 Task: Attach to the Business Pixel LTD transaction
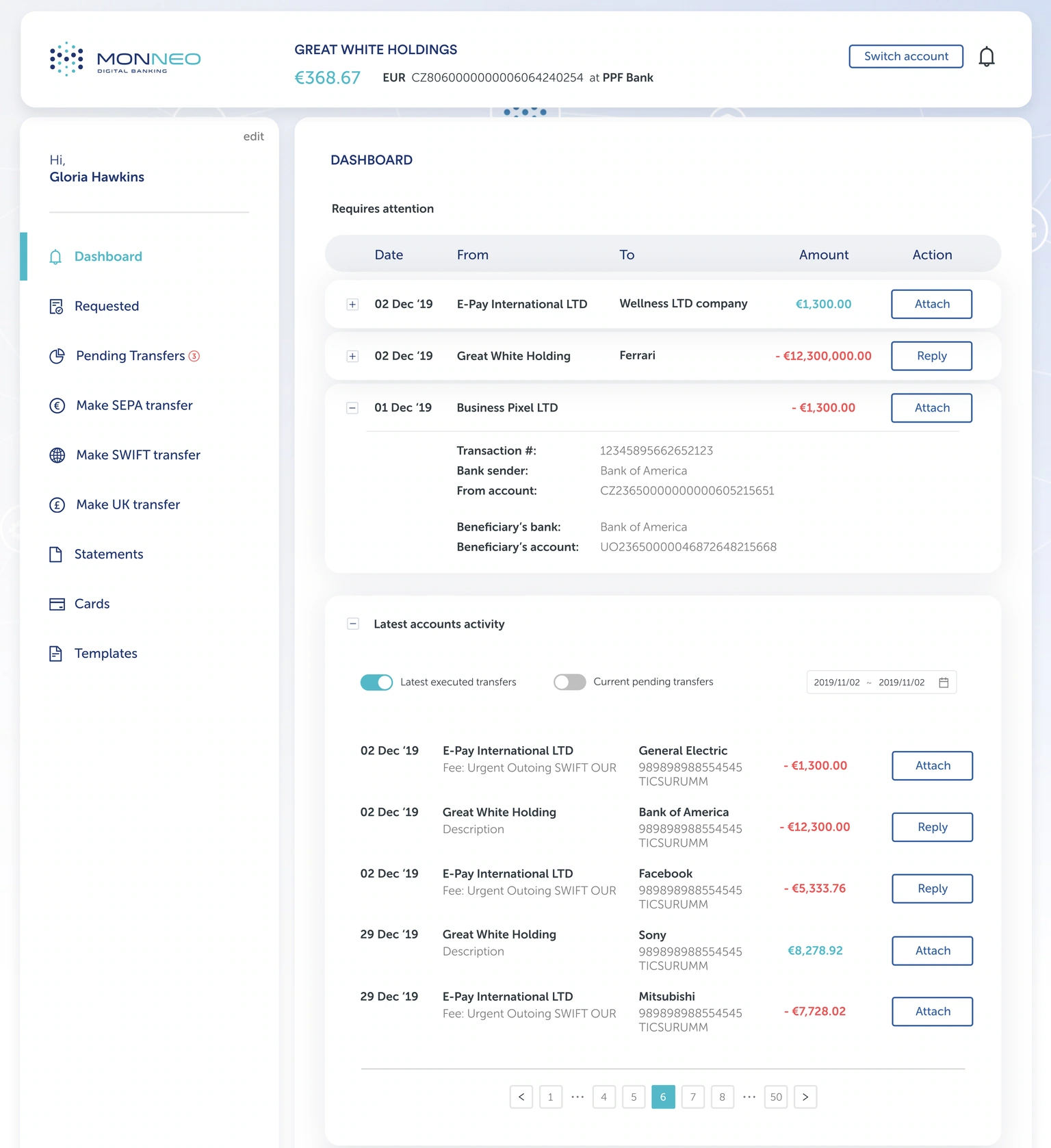(x=931, y=408)
